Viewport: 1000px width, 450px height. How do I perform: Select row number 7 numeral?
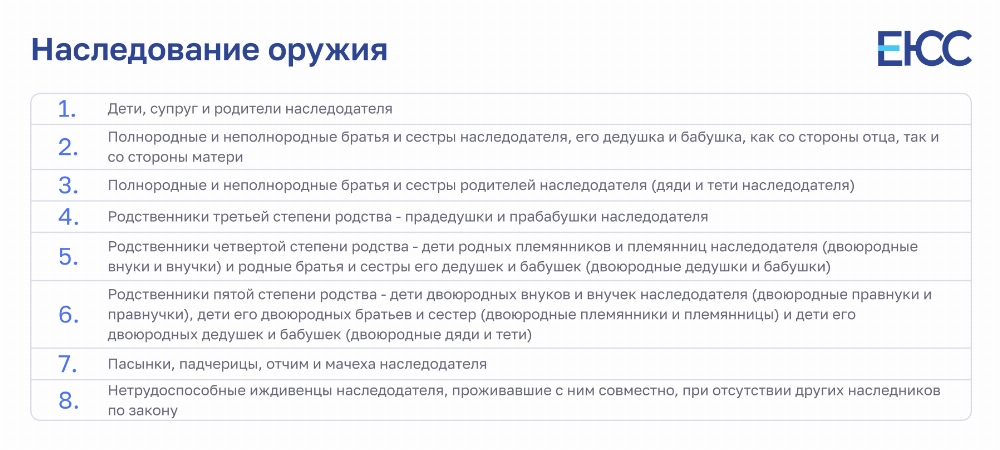click(68, 364)
